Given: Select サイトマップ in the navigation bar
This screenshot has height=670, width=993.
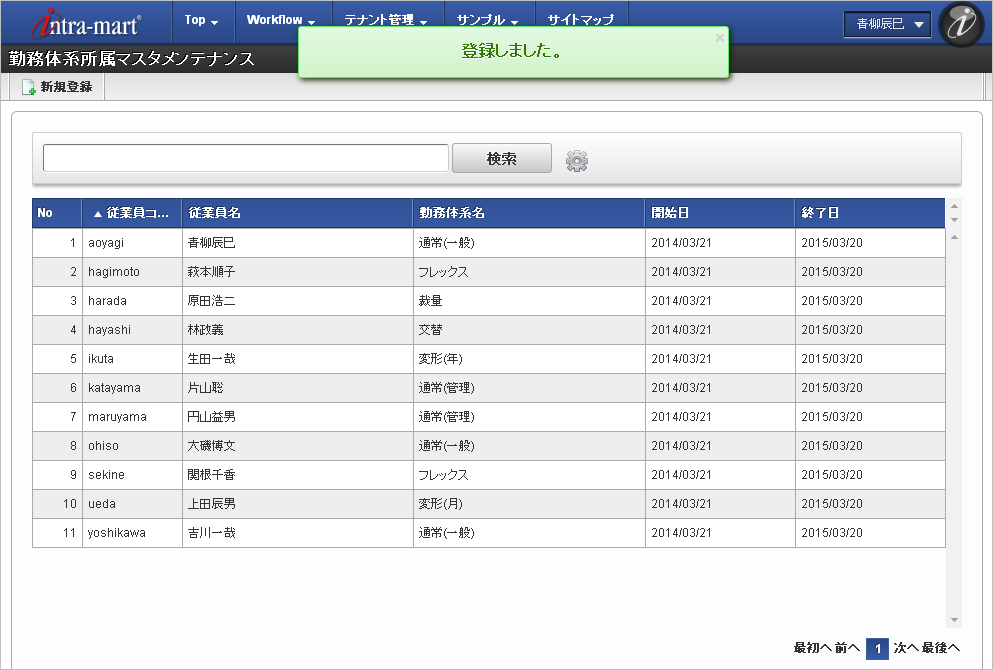Looking at the screenshot, I should point(580,17).
